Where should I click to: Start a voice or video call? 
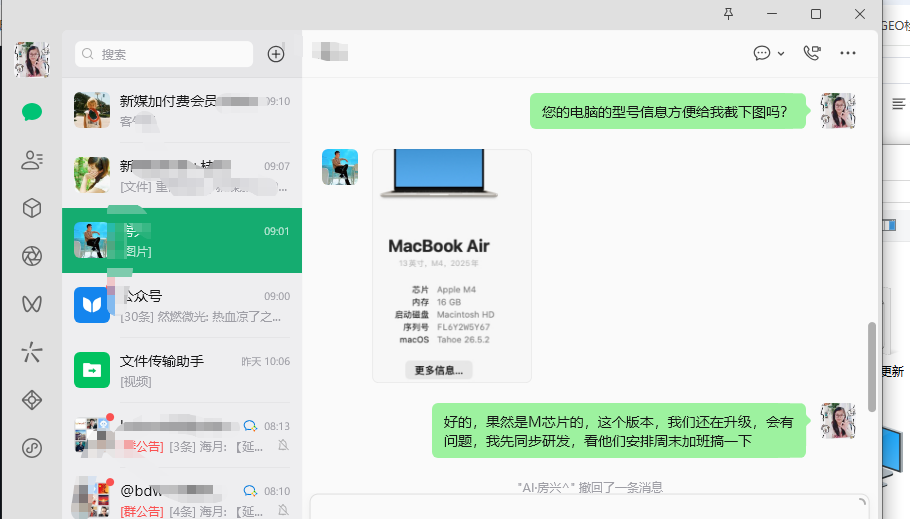(x=812, y=53)
